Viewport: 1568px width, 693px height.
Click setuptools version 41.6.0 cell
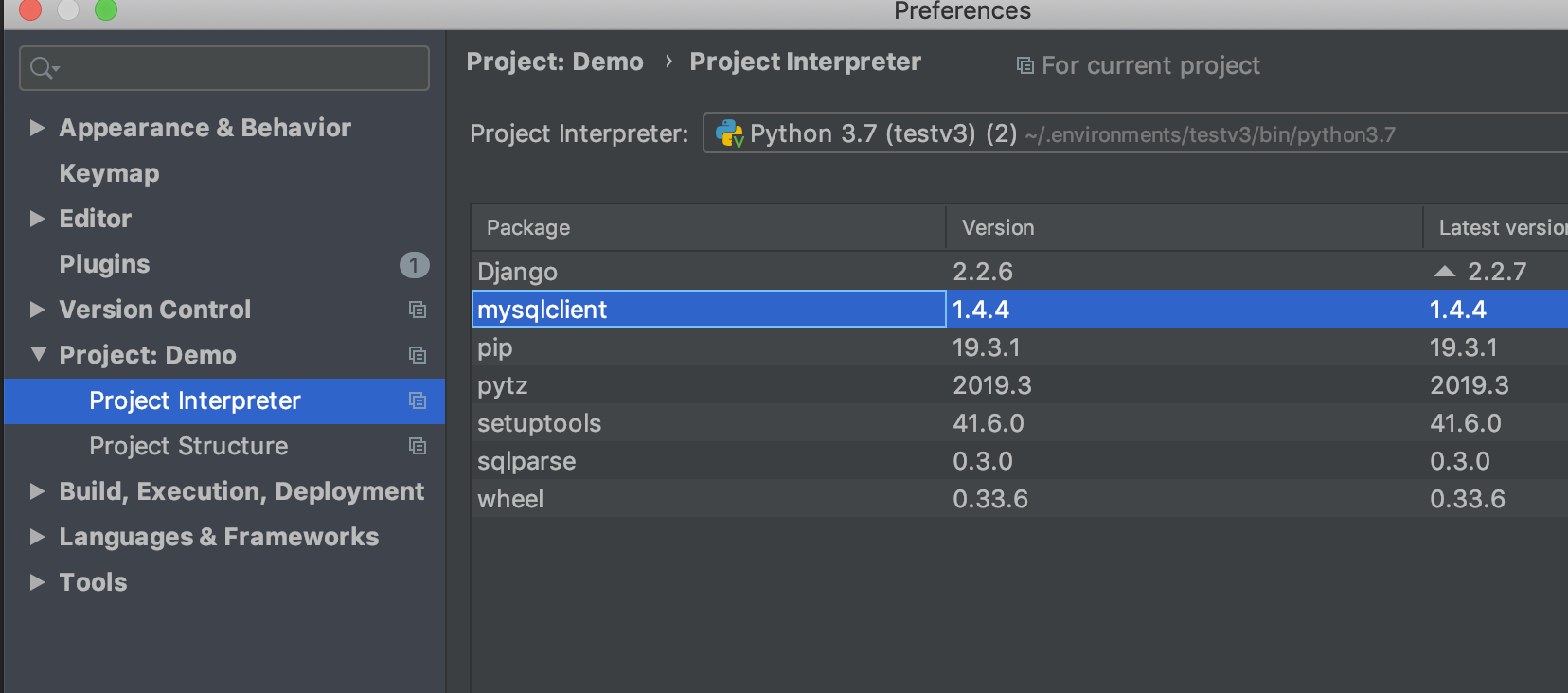click(x=989, y=423)
